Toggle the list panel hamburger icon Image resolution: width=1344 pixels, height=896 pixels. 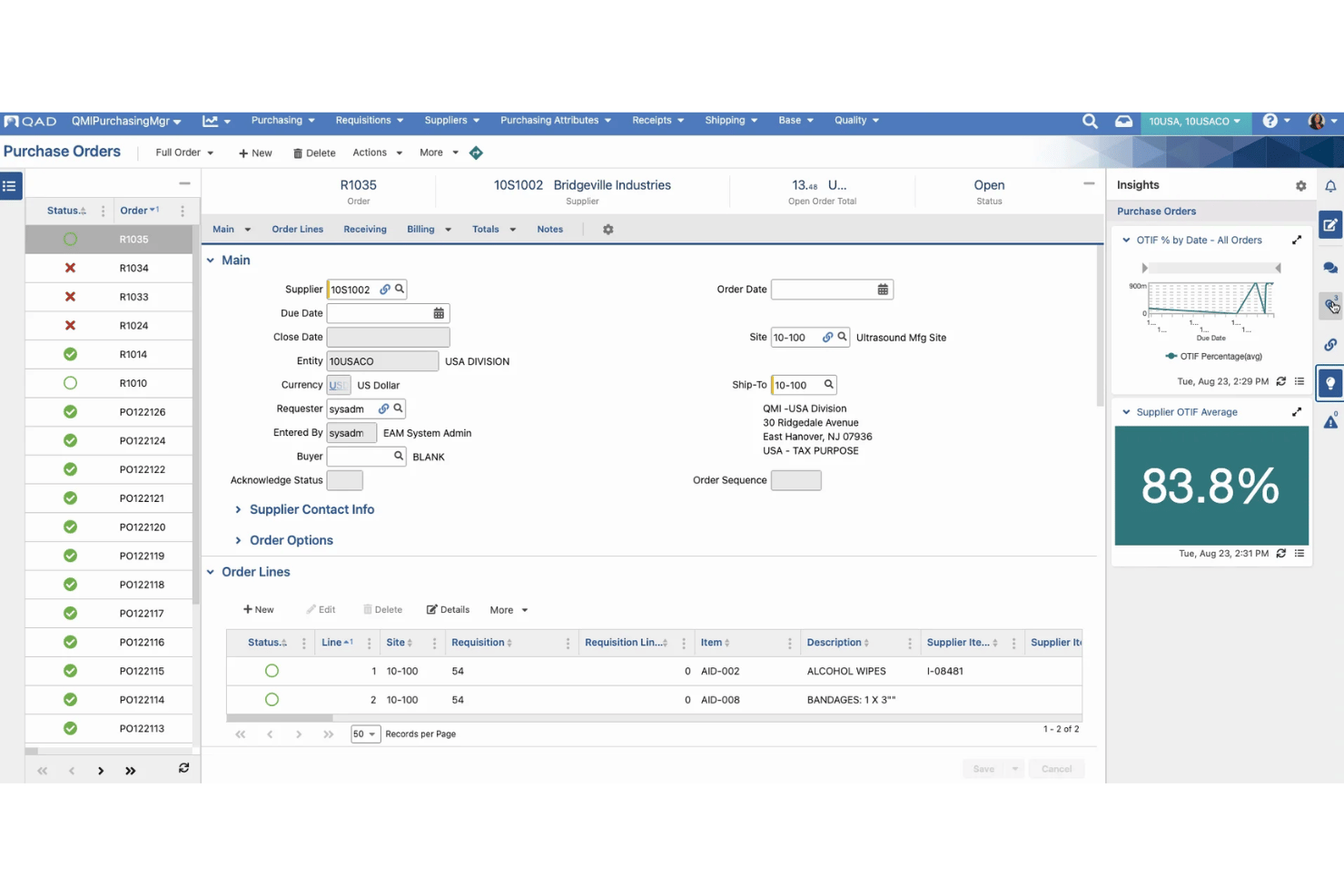click(10, 186)
